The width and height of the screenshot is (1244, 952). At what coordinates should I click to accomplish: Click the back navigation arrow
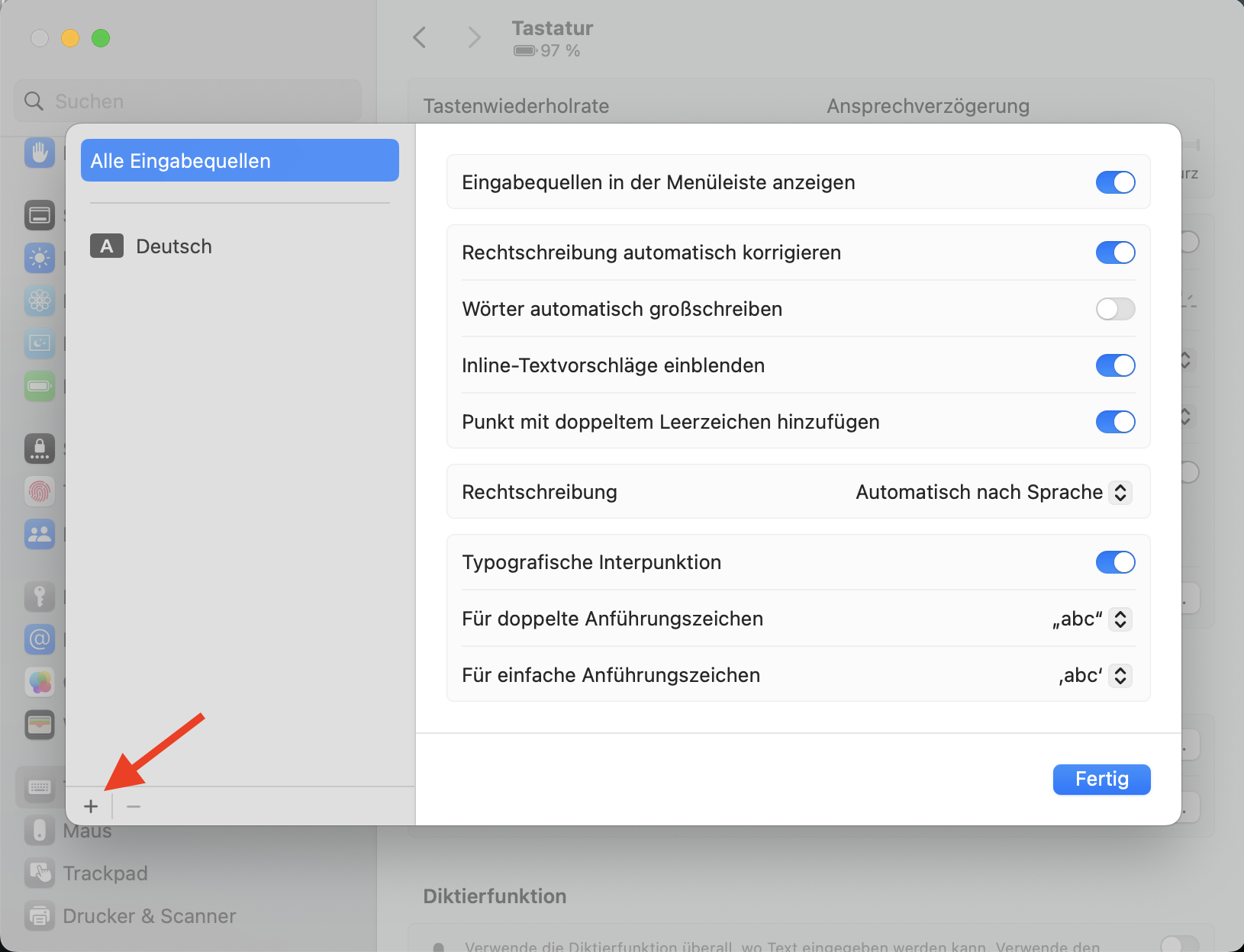click(x=420, y=37)
